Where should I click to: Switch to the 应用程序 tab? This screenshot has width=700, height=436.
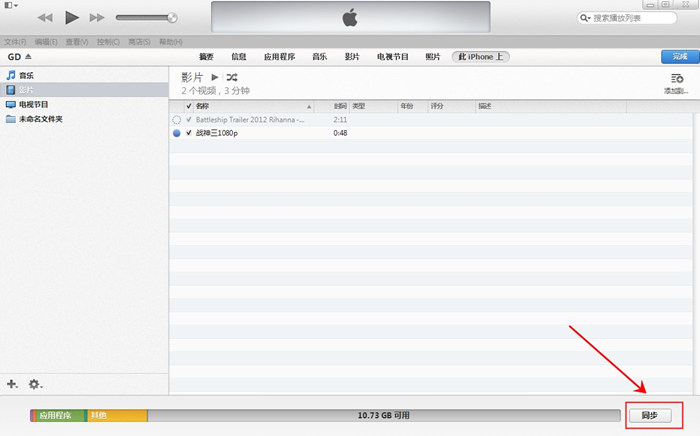pos(279,57)
